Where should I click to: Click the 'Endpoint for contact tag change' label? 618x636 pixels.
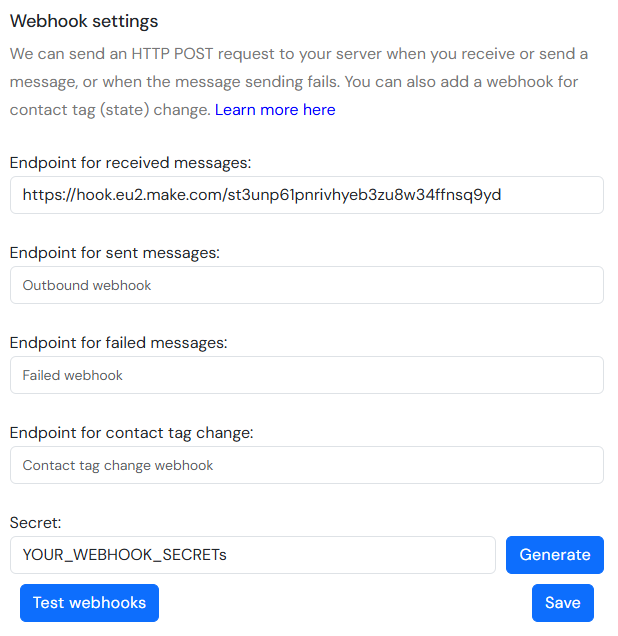tap(131, 433)
